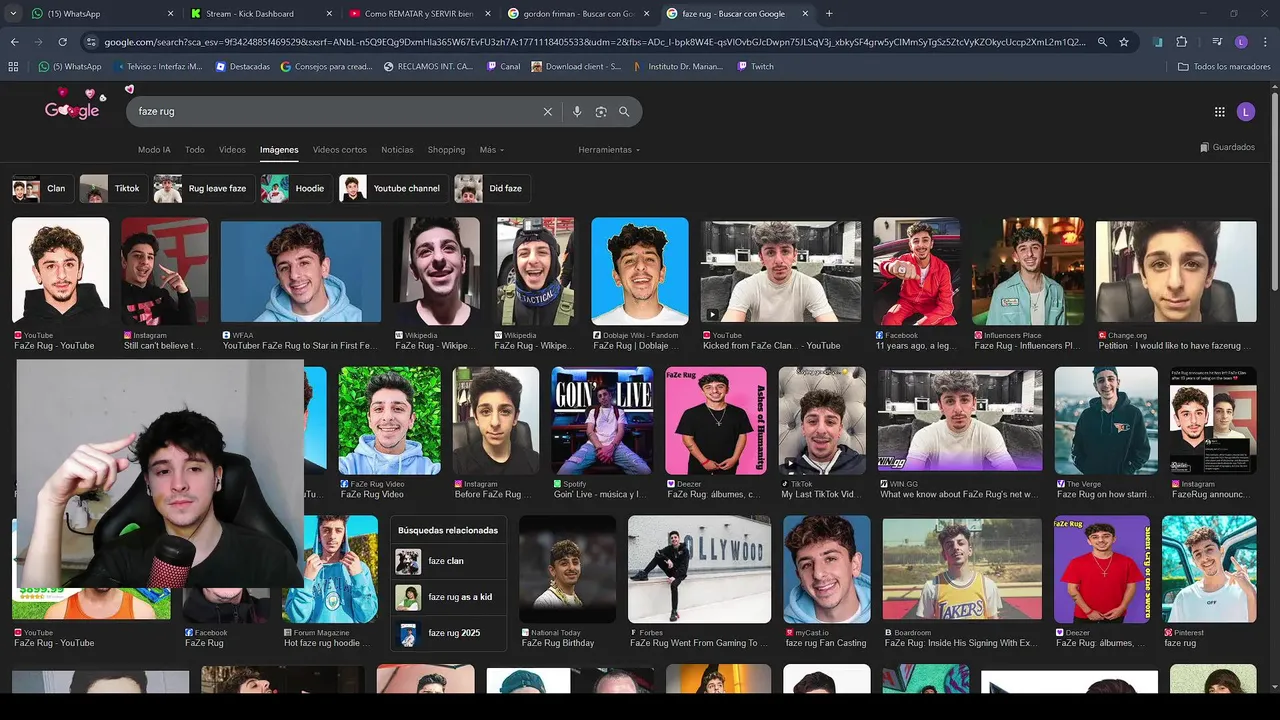The image size is (1280, 720).
Task: Switch to Stream - Kick Dashboard tab
Action: (x=260, y=14)
